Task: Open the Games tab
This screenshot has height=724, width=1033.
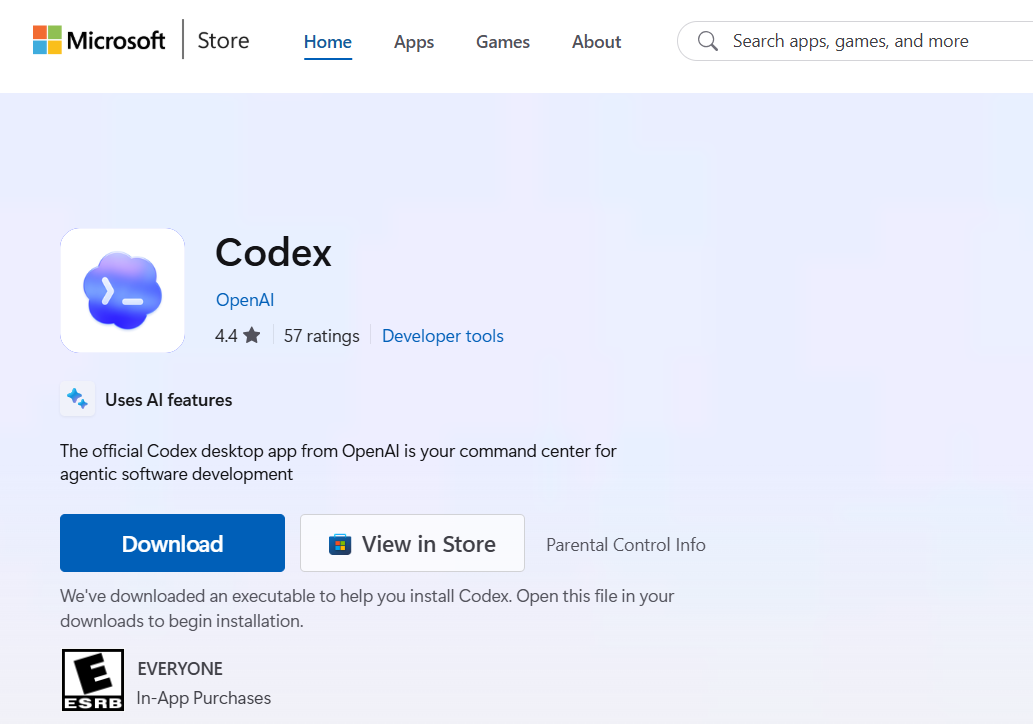Action: (503, 42)
